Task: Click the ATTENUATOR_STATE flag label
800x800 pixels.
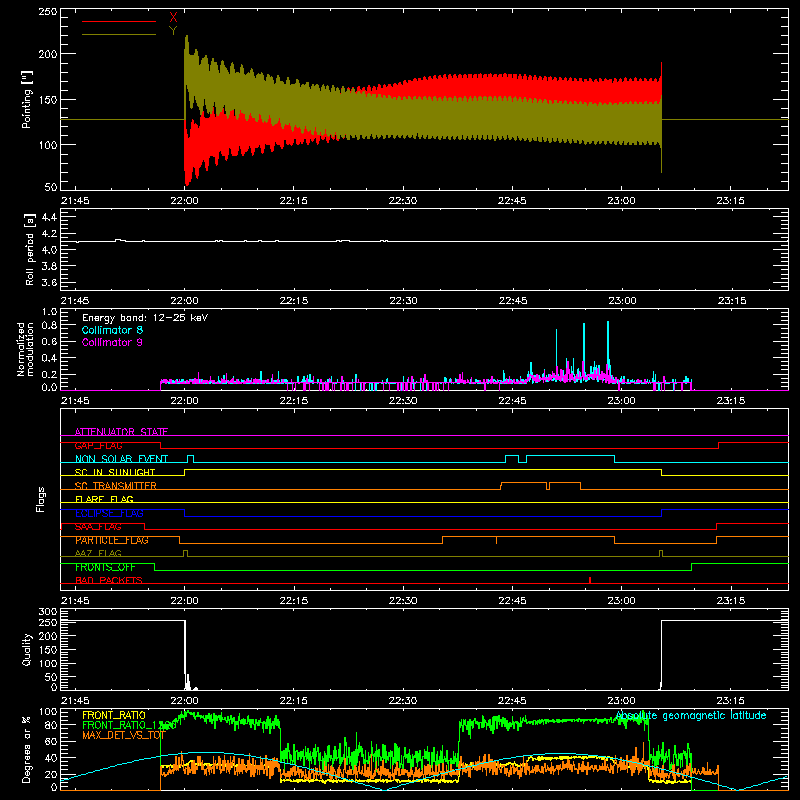Action: 121,432
